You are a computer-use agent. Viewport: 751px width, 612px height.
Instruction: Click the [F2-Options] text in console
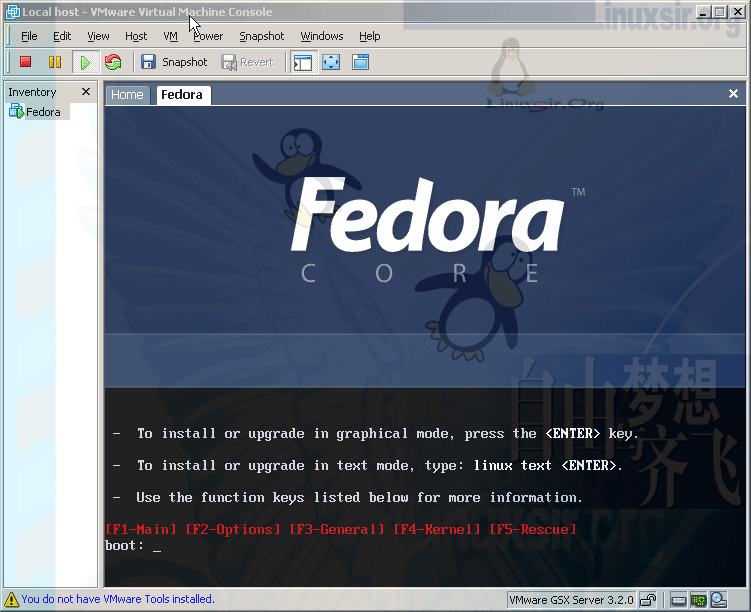[x=233, y=529]
